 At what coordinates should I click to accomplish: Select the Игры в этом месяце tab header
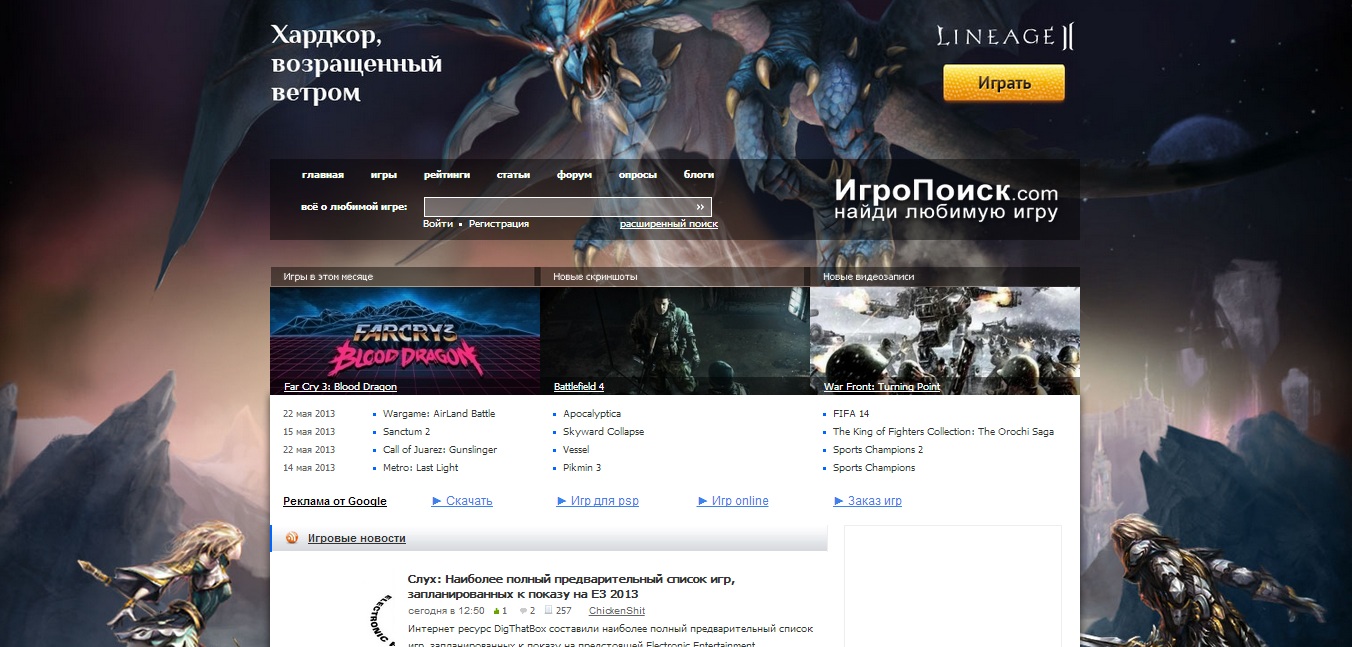pyautogui.click(x=402, y=276)
